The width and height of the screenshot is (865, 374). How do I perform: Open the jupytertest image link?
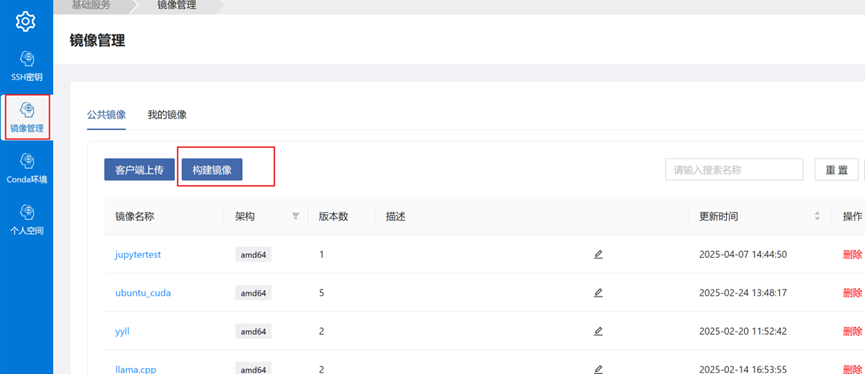tap(138, 255)
